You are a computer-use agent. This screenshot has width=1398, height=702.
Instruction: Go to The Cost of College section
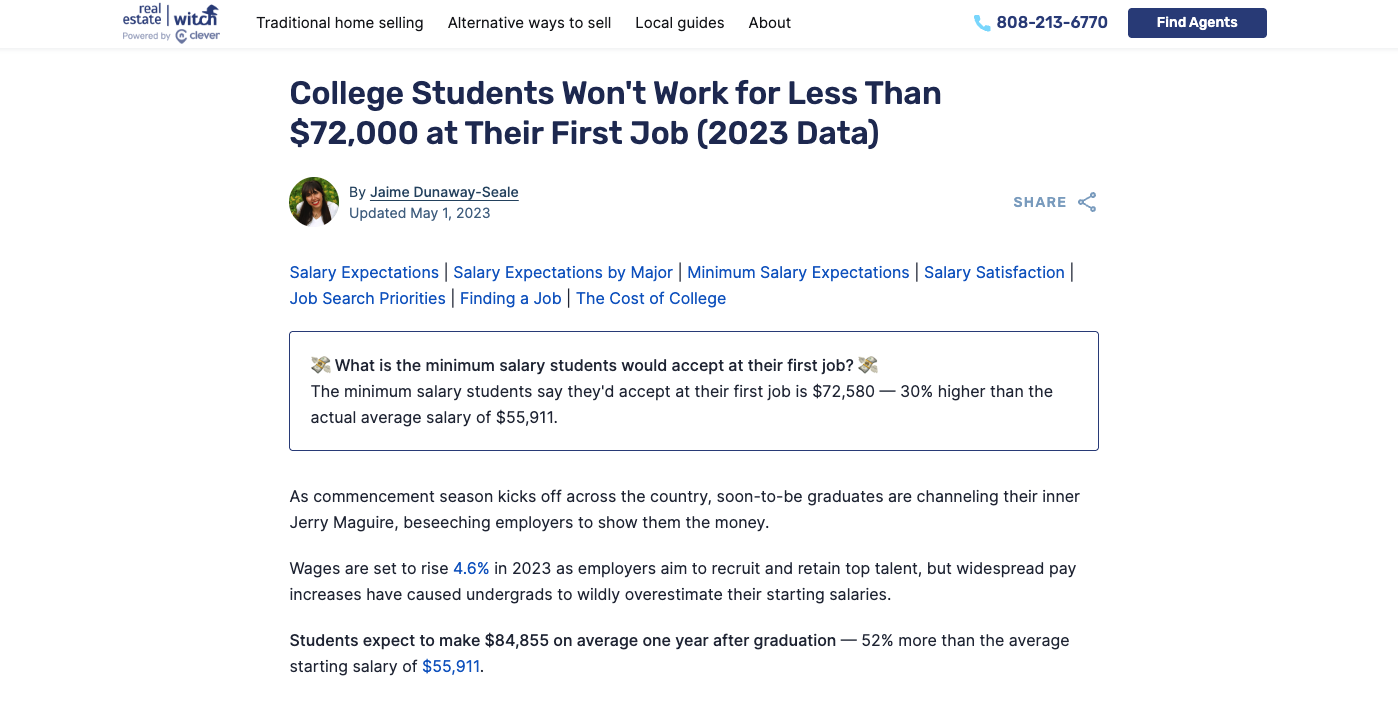pos(651,298)
